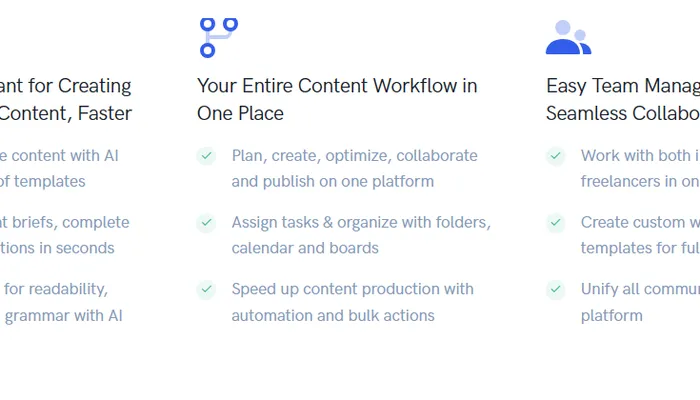Image resolution: width=700 pixels, height=400 pixels.
Task: Click checkmark beside 'Speed up content production'
Action: coord(206,290)
